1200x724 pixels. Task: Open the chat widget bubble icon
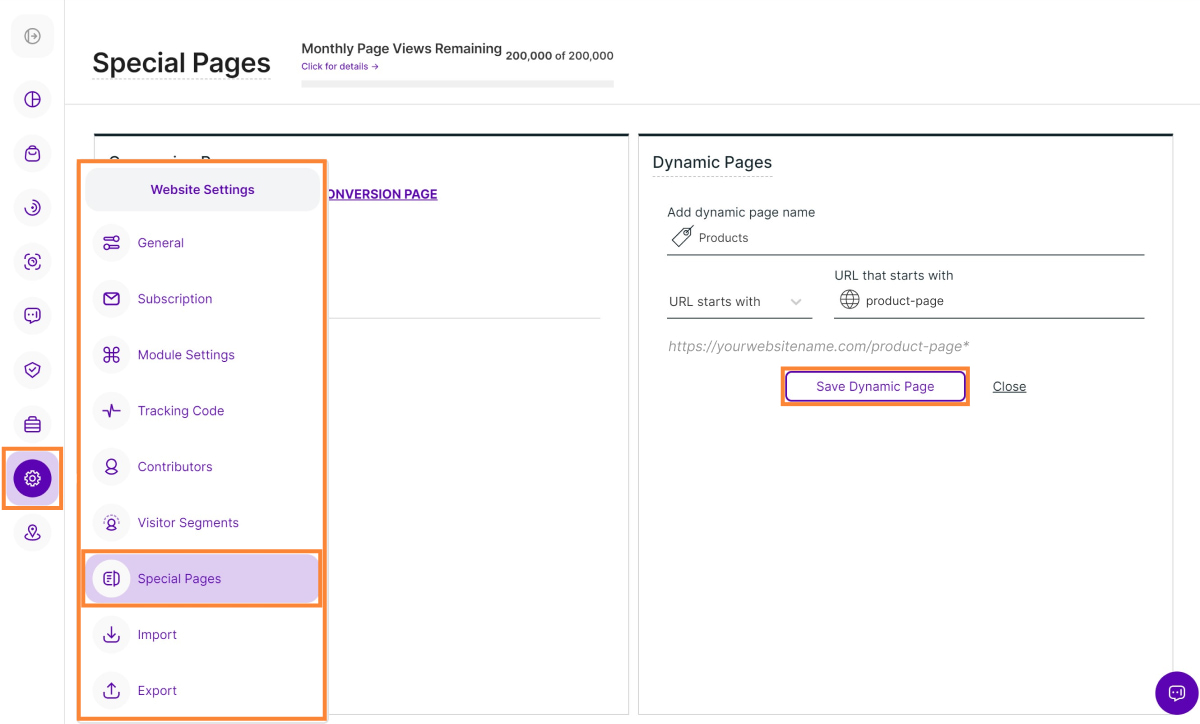pos(1176,692)
